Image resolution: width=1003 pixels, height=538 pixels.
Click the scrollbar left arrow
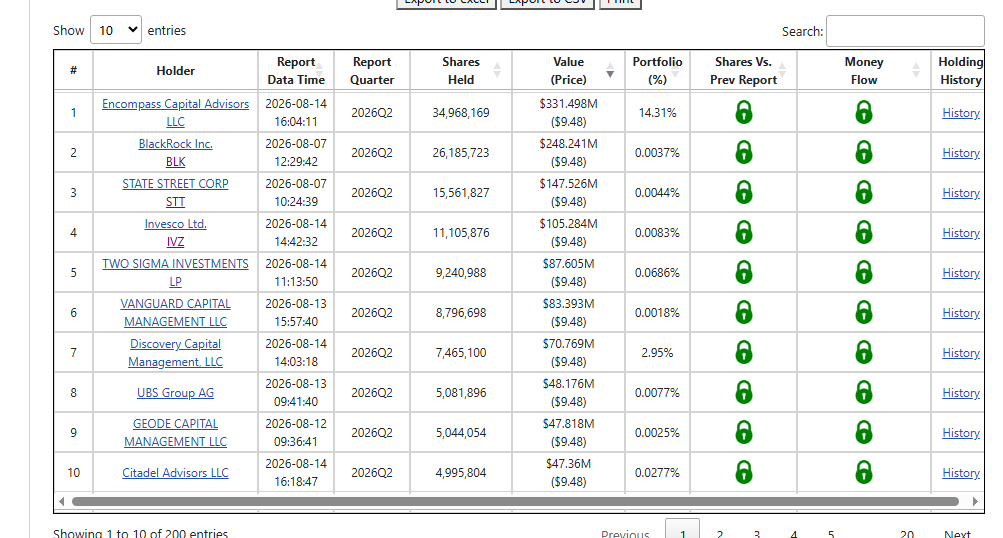tap(61, 502)
